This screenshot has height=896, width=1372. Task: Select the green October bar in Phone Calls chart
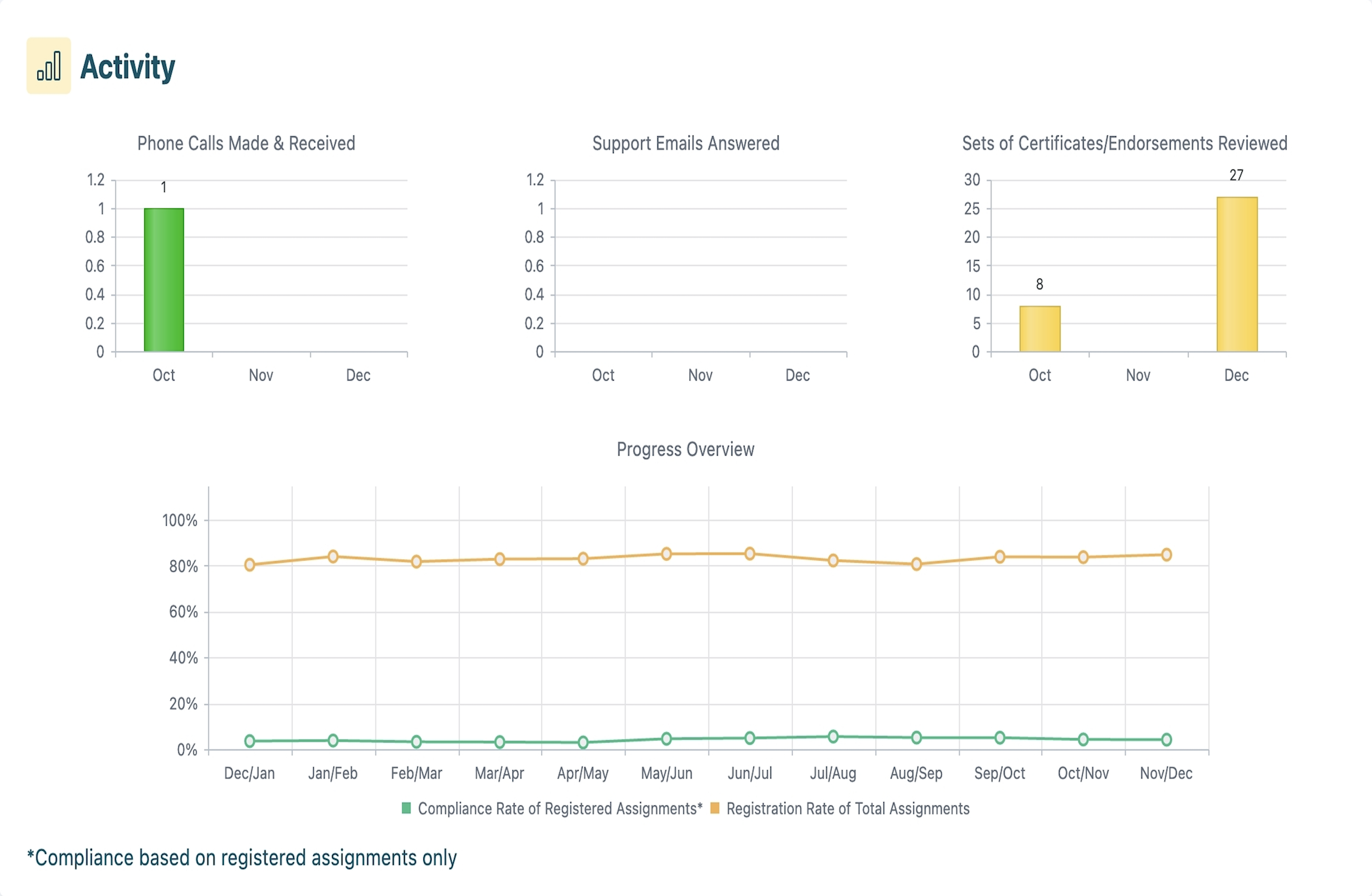(x=163, y=279)
